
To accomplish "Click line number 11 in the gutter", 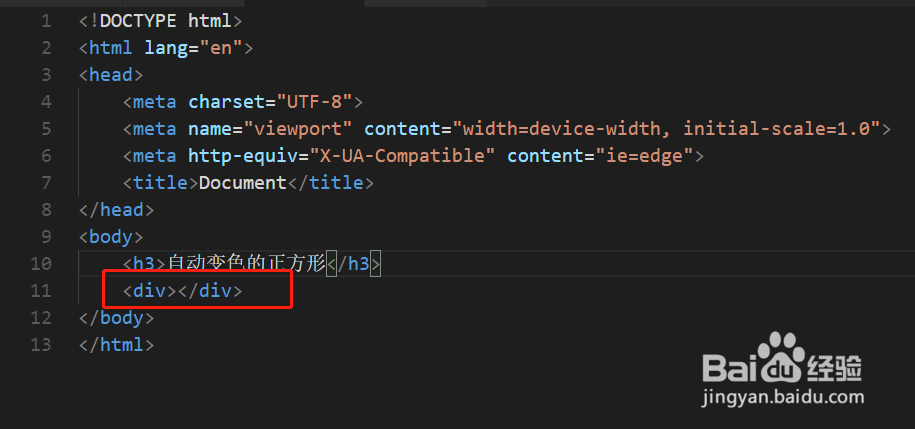I will click(x=41, y=291).
